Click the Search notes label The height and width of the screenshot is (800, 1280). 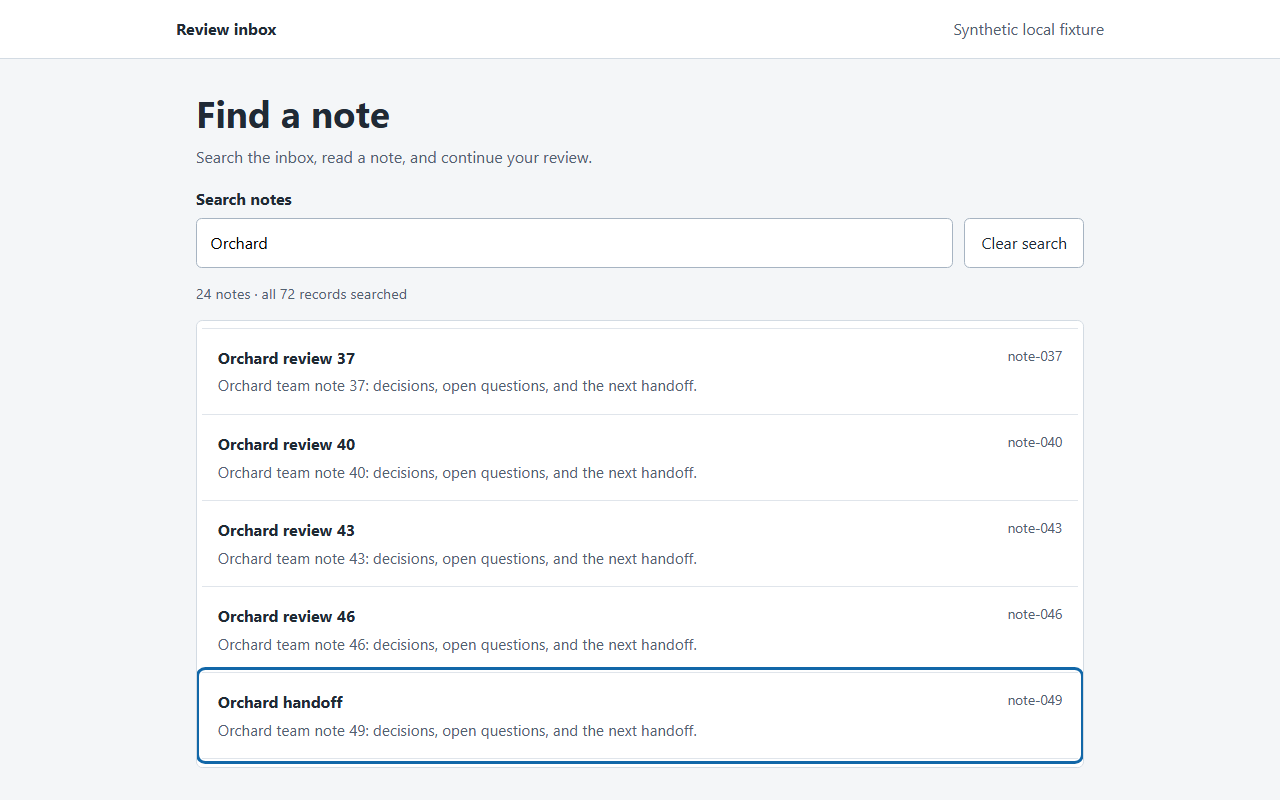(244, 200)
